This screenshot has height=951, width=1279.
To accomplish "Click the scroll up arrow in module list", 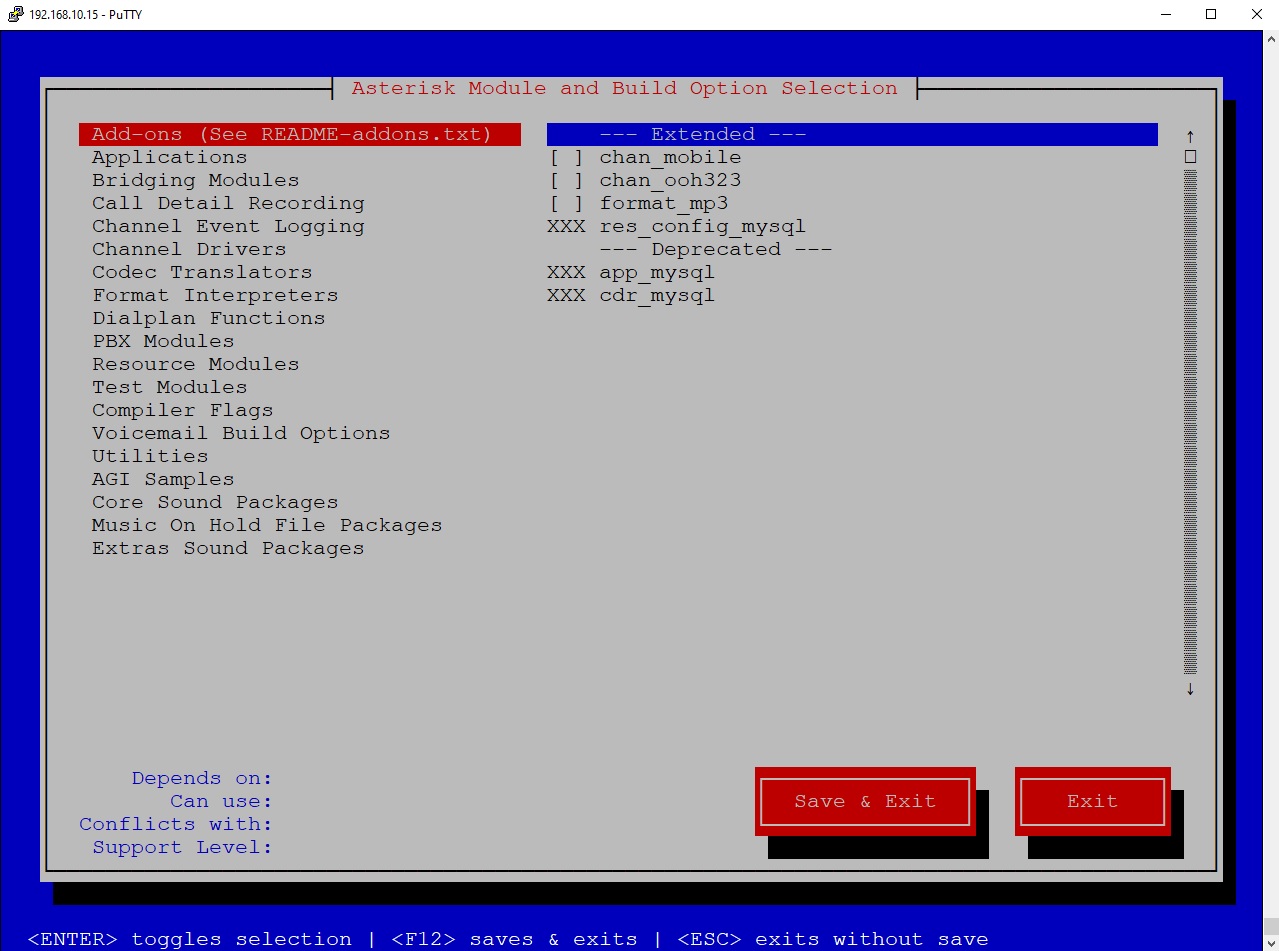I will pos(1190,135).
